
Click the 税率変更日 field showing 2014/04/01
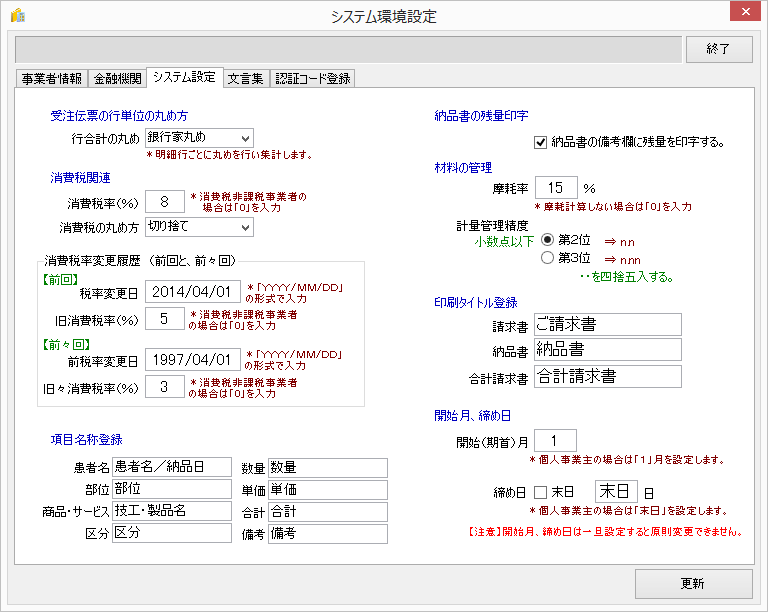point(193,292)
